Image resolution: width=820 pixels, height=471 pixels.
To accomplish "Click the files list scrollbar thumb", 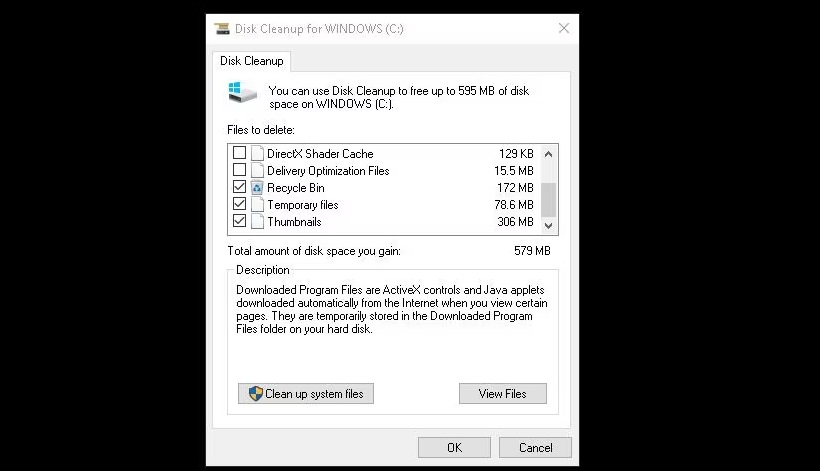I will click(x=548, y=199).
